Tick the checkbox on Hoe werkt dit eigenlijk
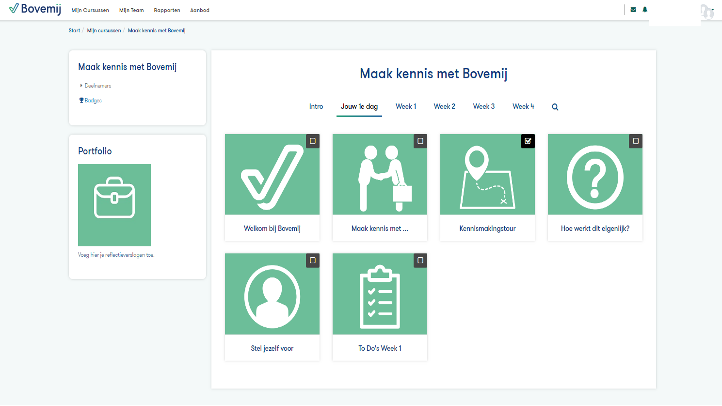This screenshot has height=406, width=722. [635, 141]
